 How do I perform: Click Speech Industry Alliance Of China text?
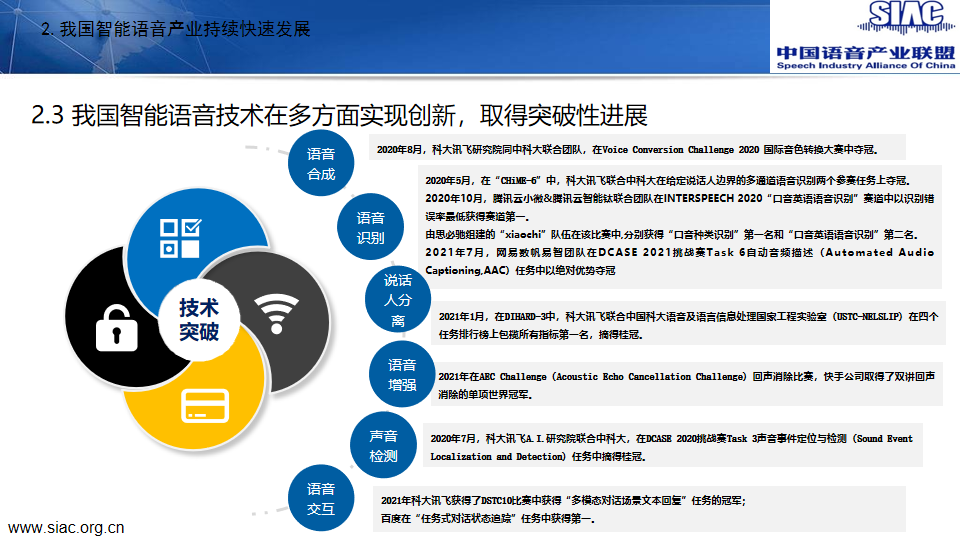pyautogui.click(x=866, y=66)
